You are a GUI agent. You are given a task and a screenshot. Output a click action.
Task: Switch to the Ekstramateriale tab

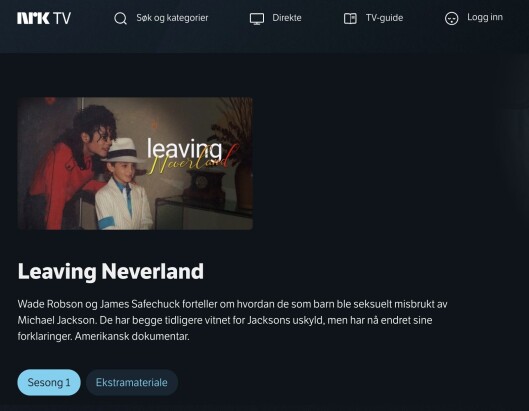pos(132,382)
